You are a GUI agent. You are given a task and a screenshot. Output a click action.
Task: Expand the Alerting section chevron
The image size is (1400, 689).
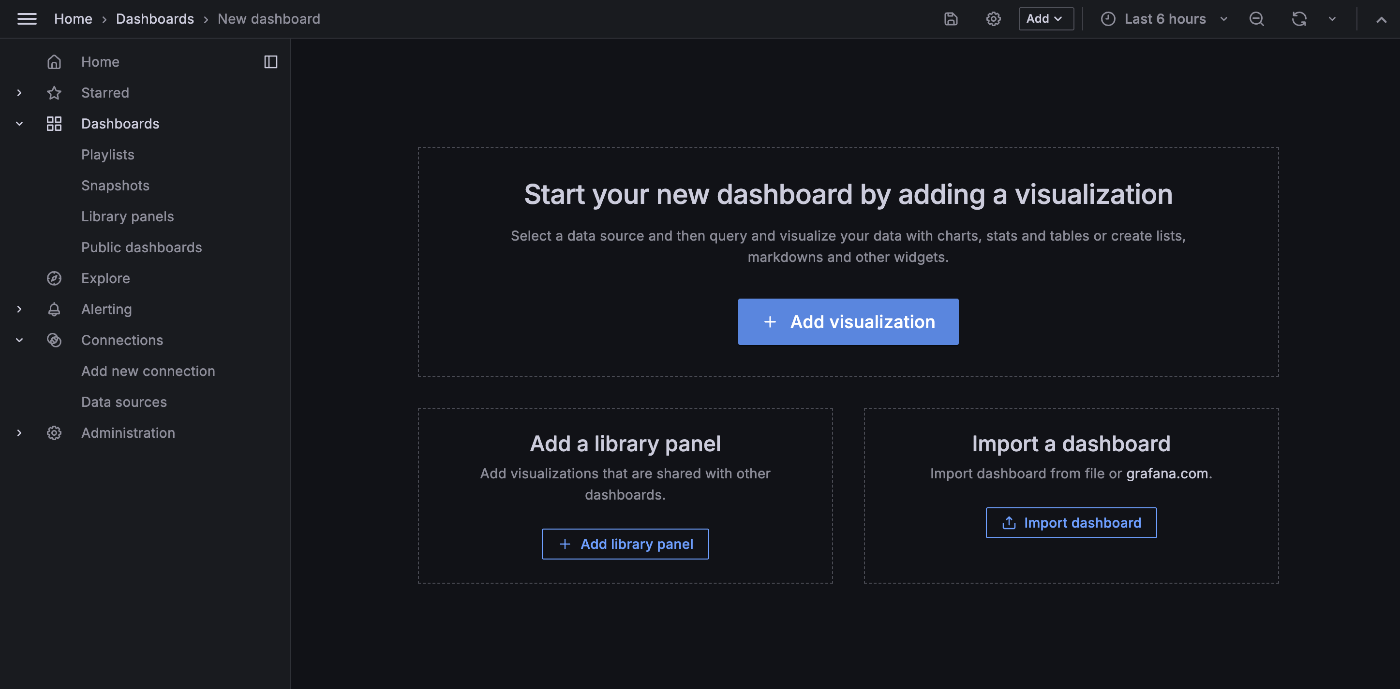coord(19,310)
